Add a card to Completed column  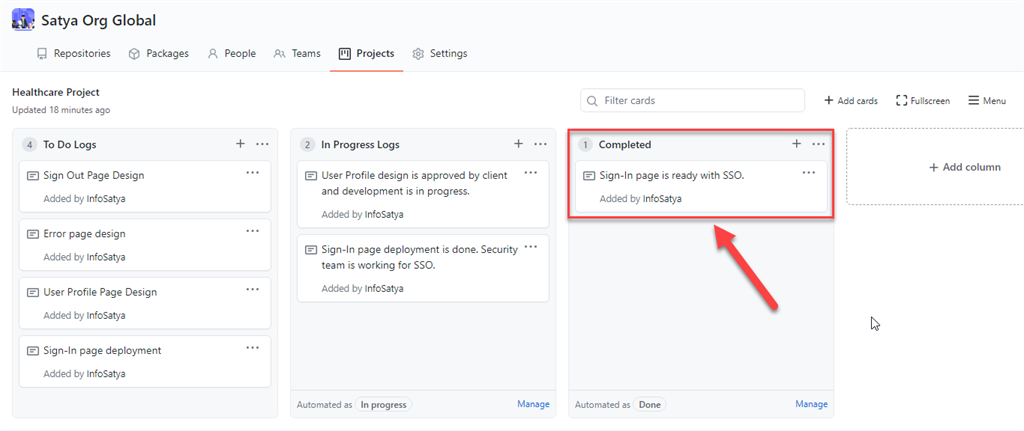click(796, 144)
